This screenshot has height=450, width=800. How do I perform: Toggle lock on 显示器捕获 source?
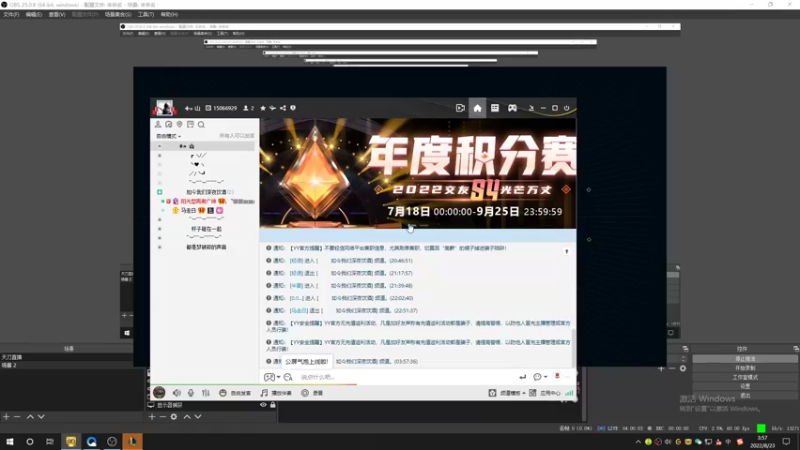273,405
